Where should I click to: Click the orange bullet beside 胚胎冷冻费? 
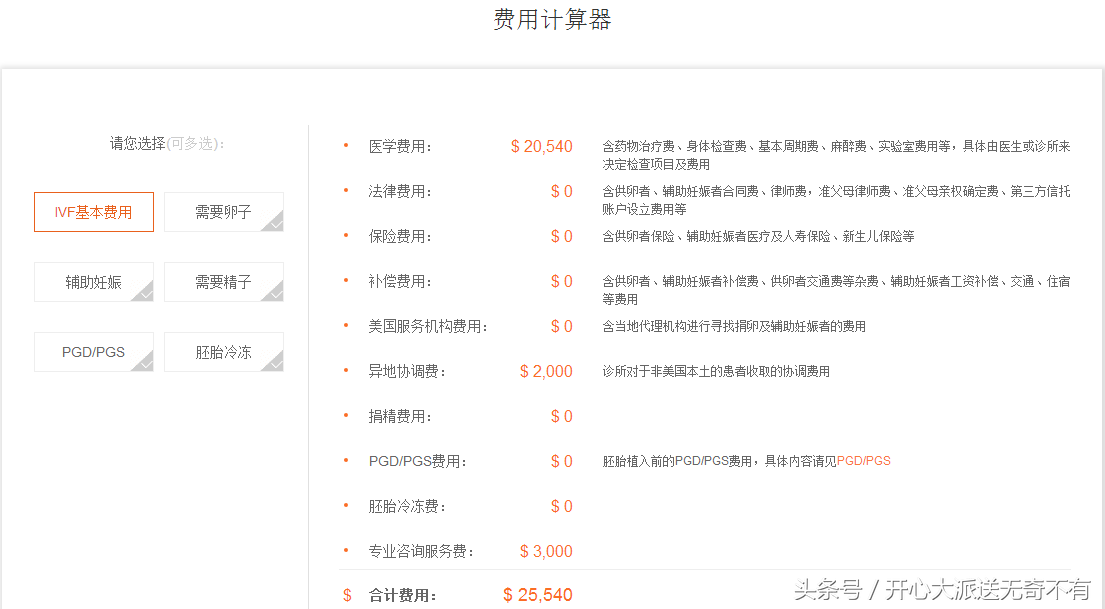pyautogui.click(x=346, y=505)
